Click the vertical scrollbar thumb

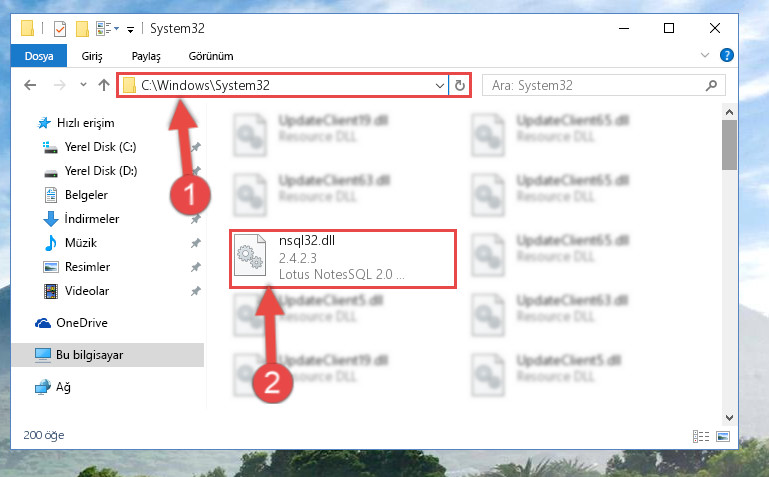pos(729,145)
